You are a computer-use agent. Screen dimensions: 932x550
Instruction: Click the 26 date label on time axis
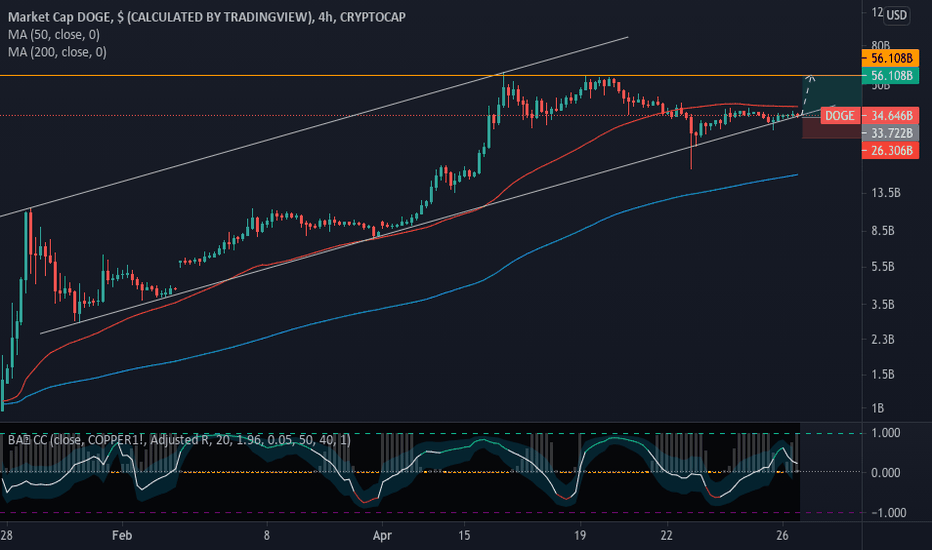pyautogui.click(x=782, y=535)
